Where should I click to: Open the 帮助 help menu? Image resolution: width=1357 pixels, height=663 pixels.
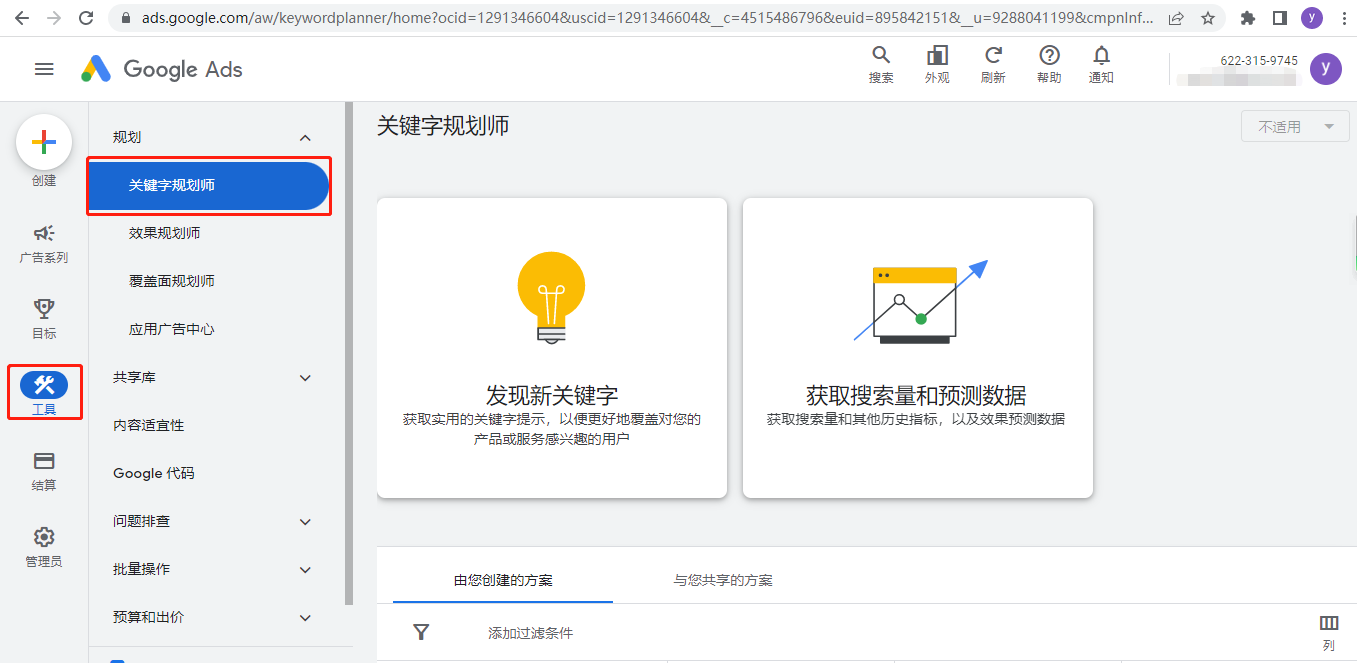pos(1049,64)
